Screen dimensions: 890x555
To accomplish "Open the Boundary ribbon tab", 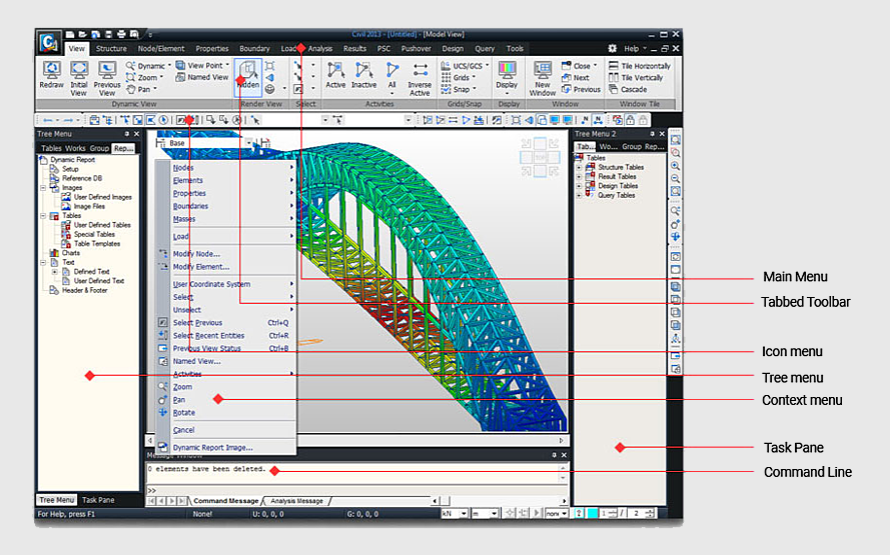I will tap(254, 48).
